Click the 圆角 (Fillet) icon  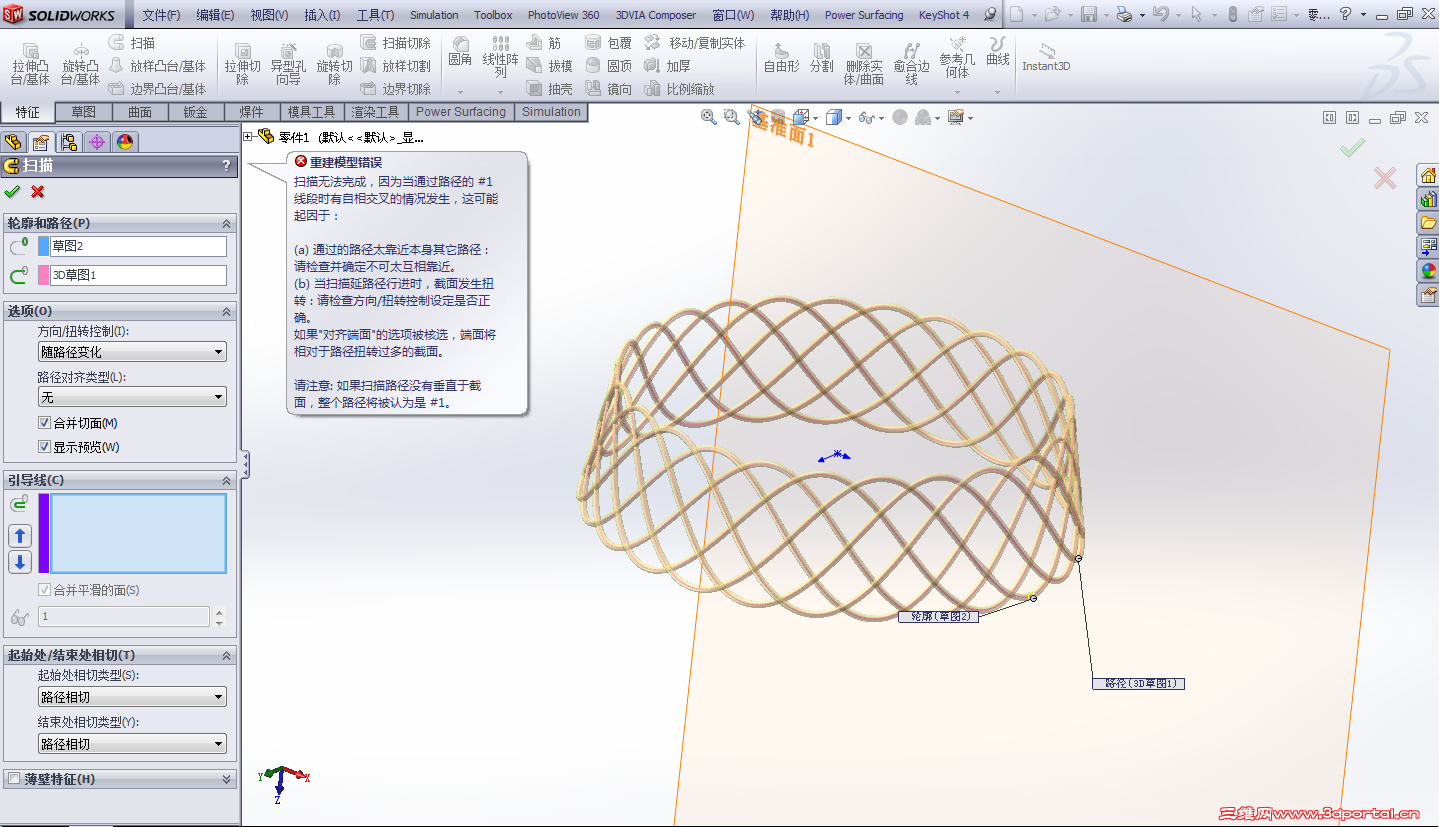click(459, 47)
